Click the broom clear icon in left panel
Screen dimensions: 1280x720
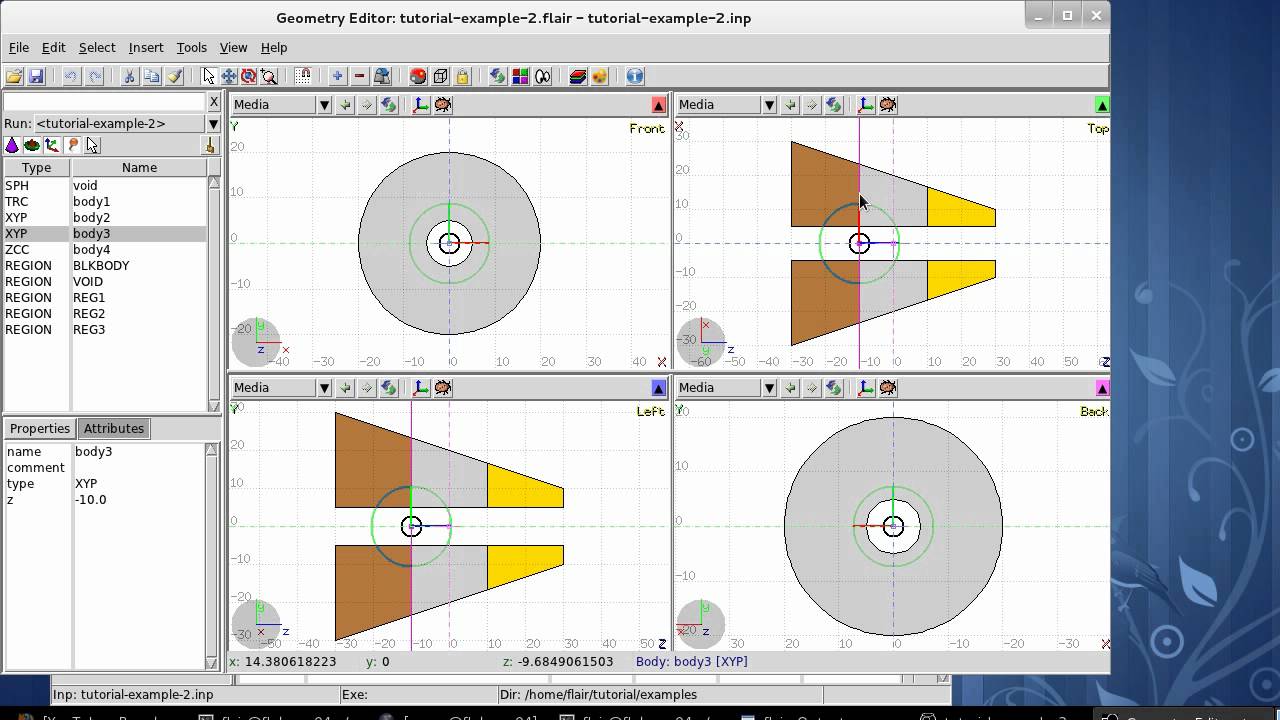[x=210, y=146]
